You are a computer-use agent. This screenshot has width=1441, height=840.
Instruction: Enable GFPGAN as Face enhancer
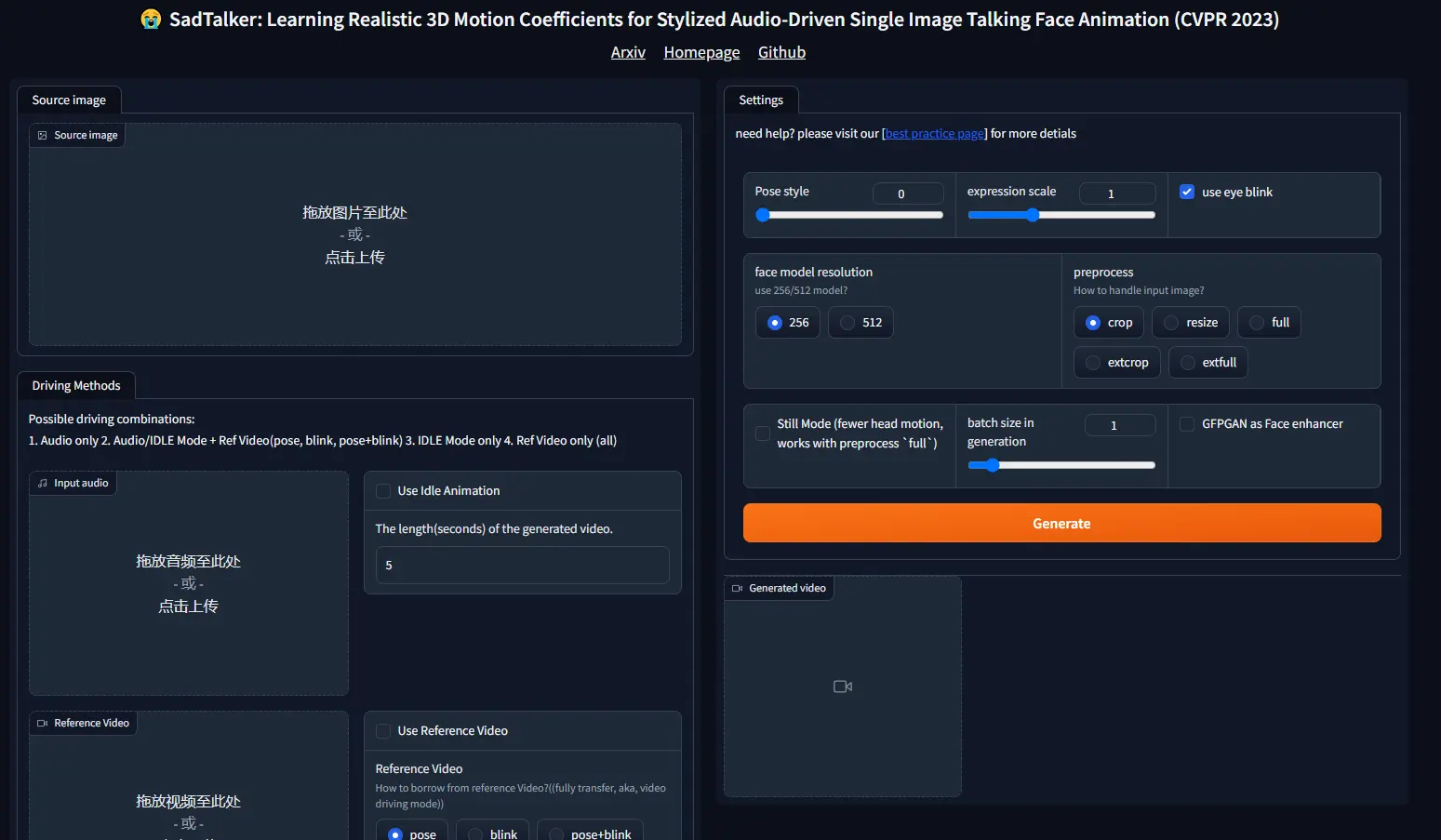click(x=1187, y=423)
